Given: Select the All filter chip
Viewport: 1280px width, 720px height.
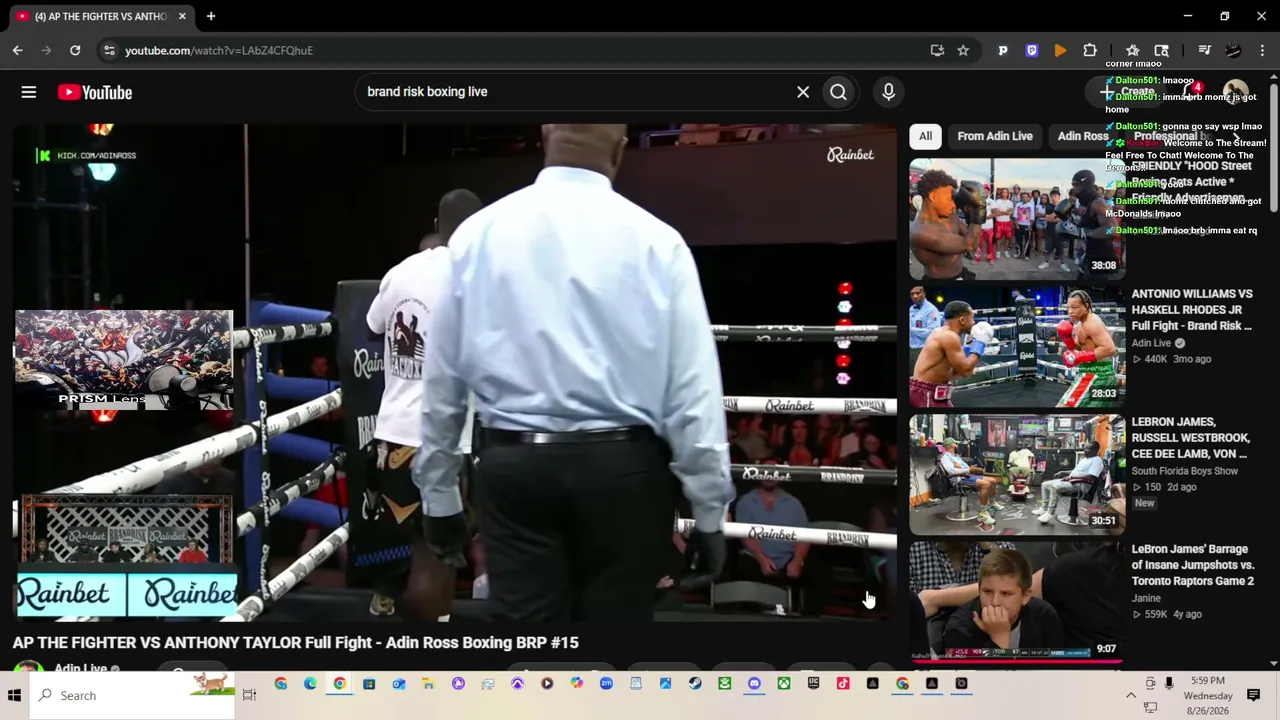Looking at the screenshot, I should click(x=925, y=136).
